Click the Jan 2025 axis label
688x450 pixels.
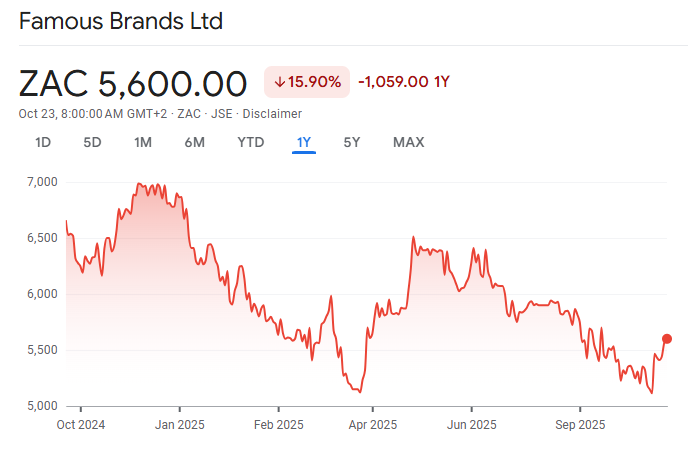(180, 424)
